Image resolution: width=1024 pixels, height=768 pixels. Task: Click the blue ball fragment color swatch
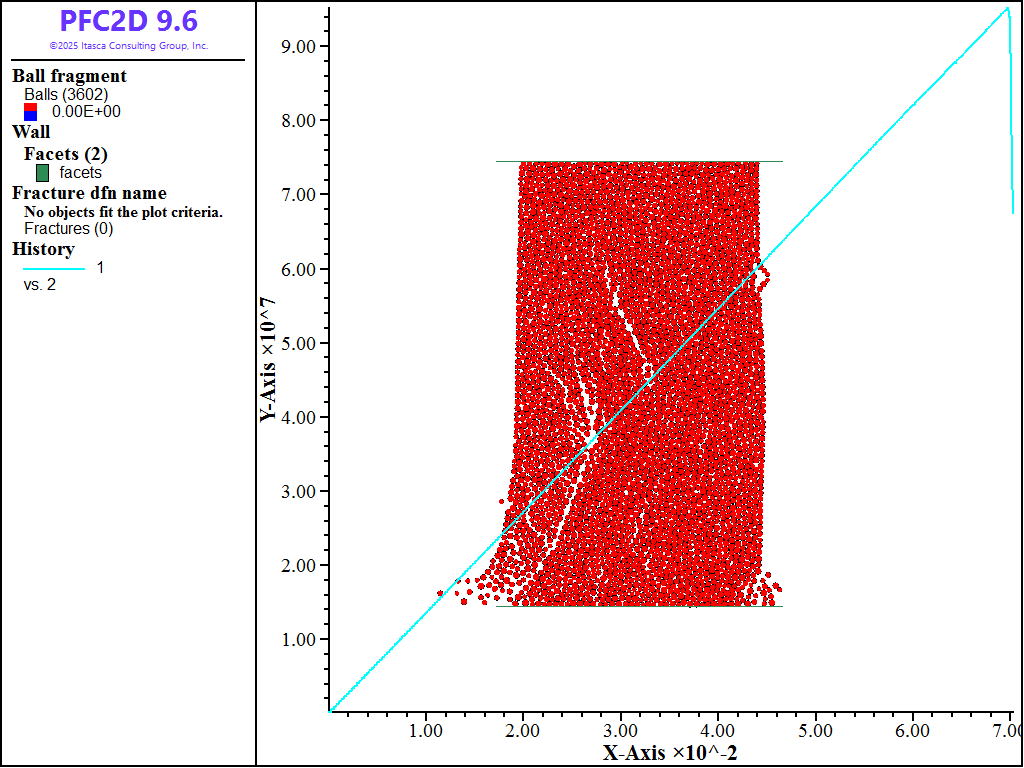pos(31,117)
